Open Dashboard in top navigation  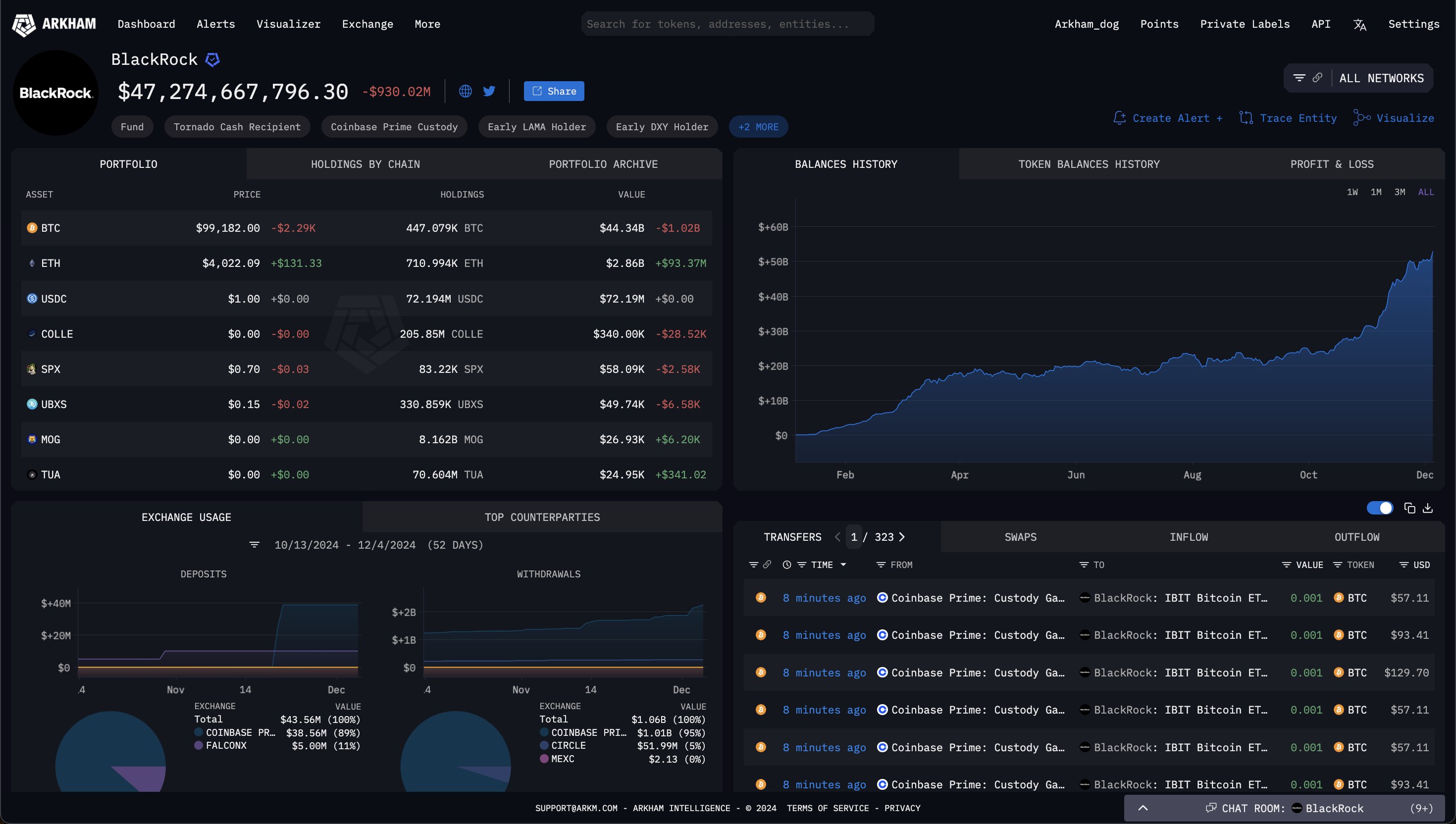pyautogui.click(x=146, y=24)
